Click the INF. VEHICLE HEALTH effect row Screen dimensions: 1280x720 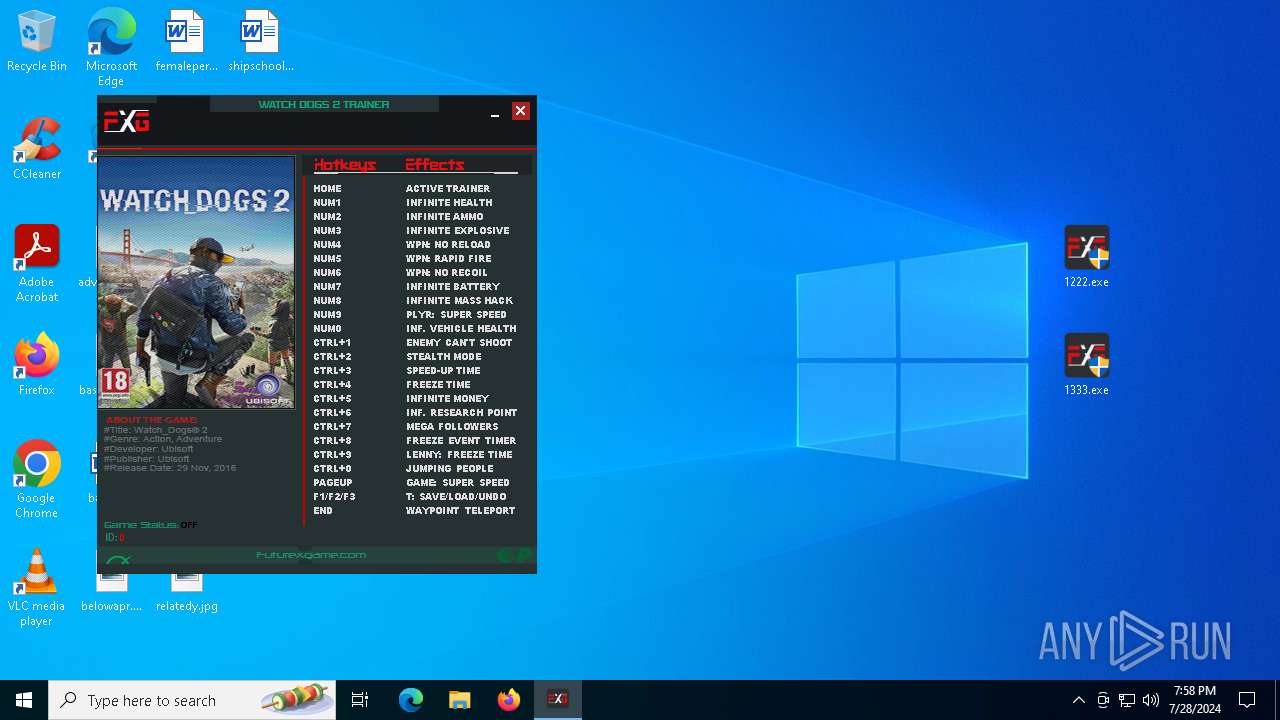pos(461,328)
